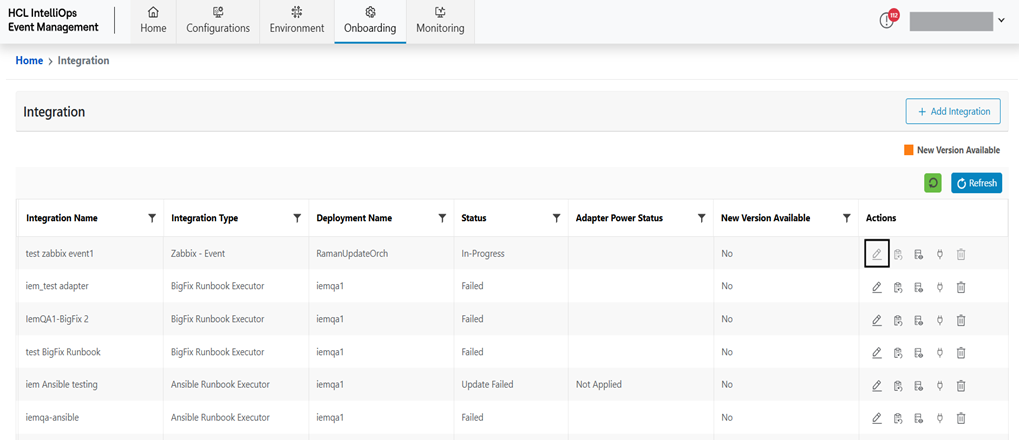Viewport: 1019px width, 440px height.
Task: Follow the Home breadcrumb link
Action: coord(29,61)
